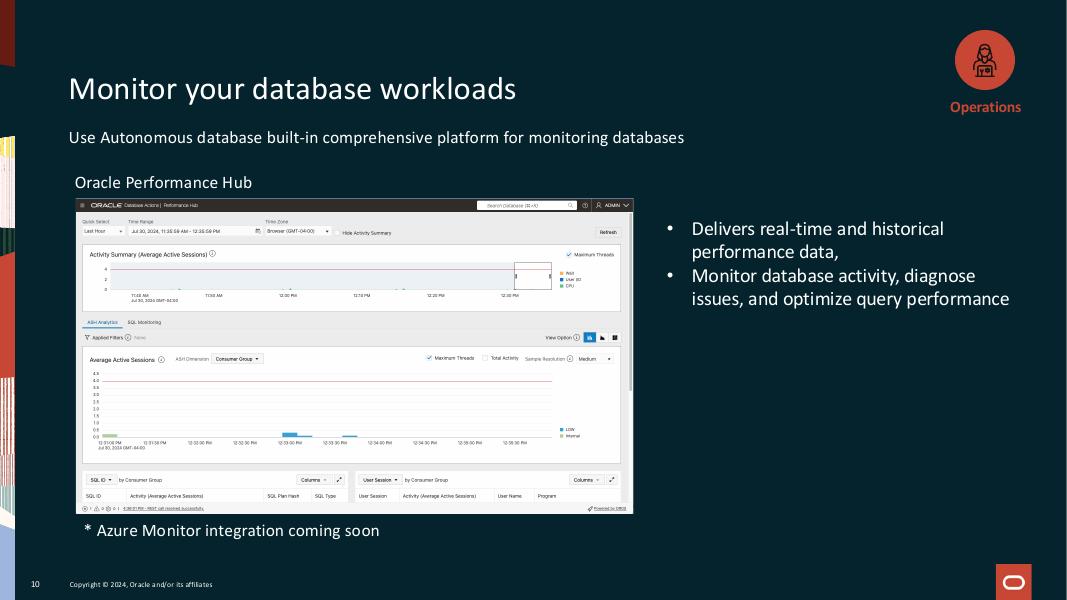Click the Wait legend color swatch
This screenshot has width=1067, height=600.
(x=561, y=273)
